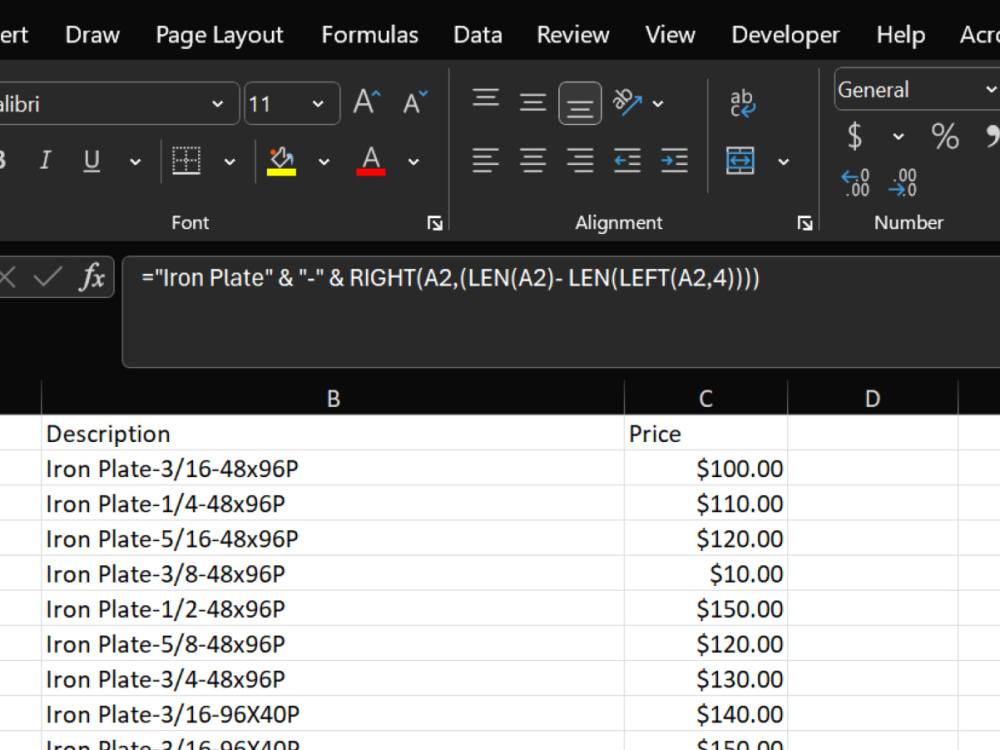Increase the indent
Viewport: 1000px width, 750px height.
(674, 160)
